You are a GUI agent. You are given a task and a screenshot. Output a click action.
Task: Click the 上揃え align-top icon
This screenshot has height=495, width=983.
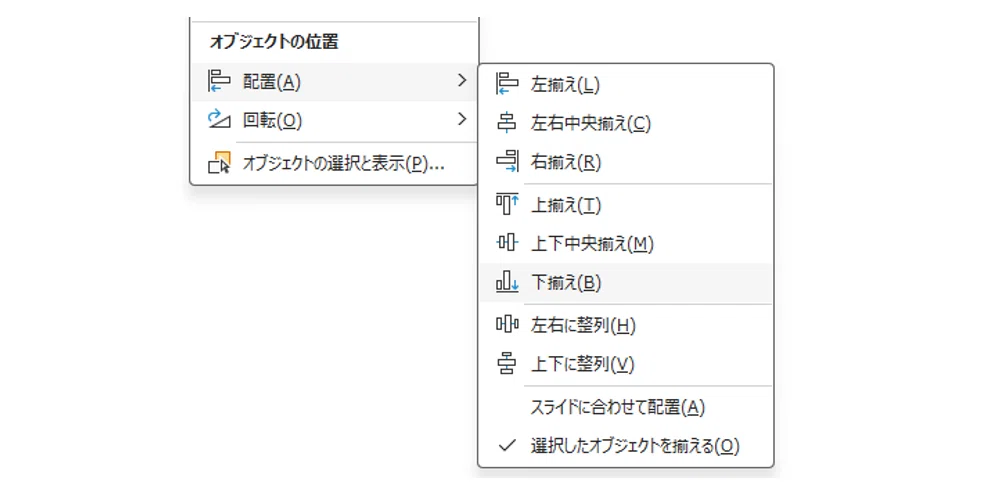tap(507, 204)
